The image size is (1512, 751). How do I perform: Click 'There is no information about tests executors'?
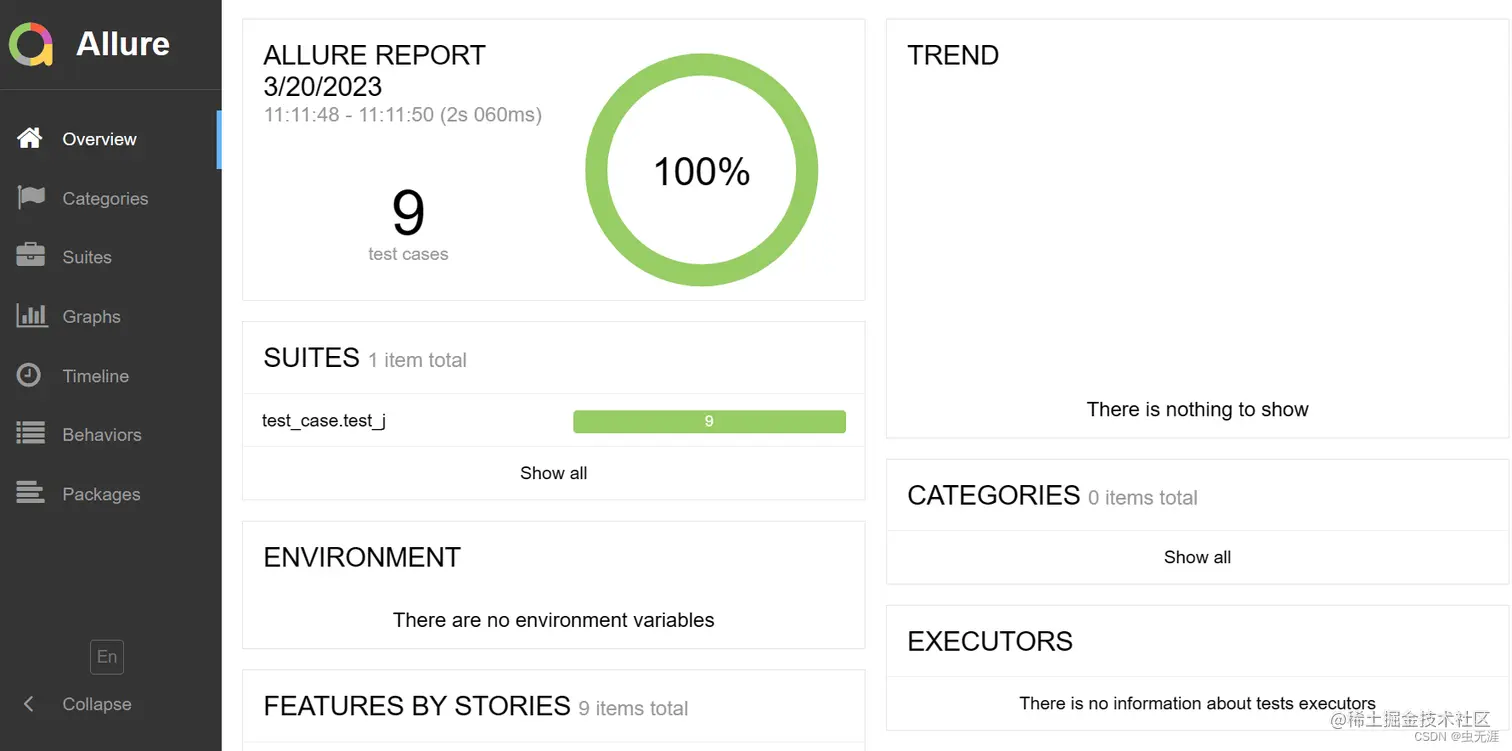tap(1197, 704)
